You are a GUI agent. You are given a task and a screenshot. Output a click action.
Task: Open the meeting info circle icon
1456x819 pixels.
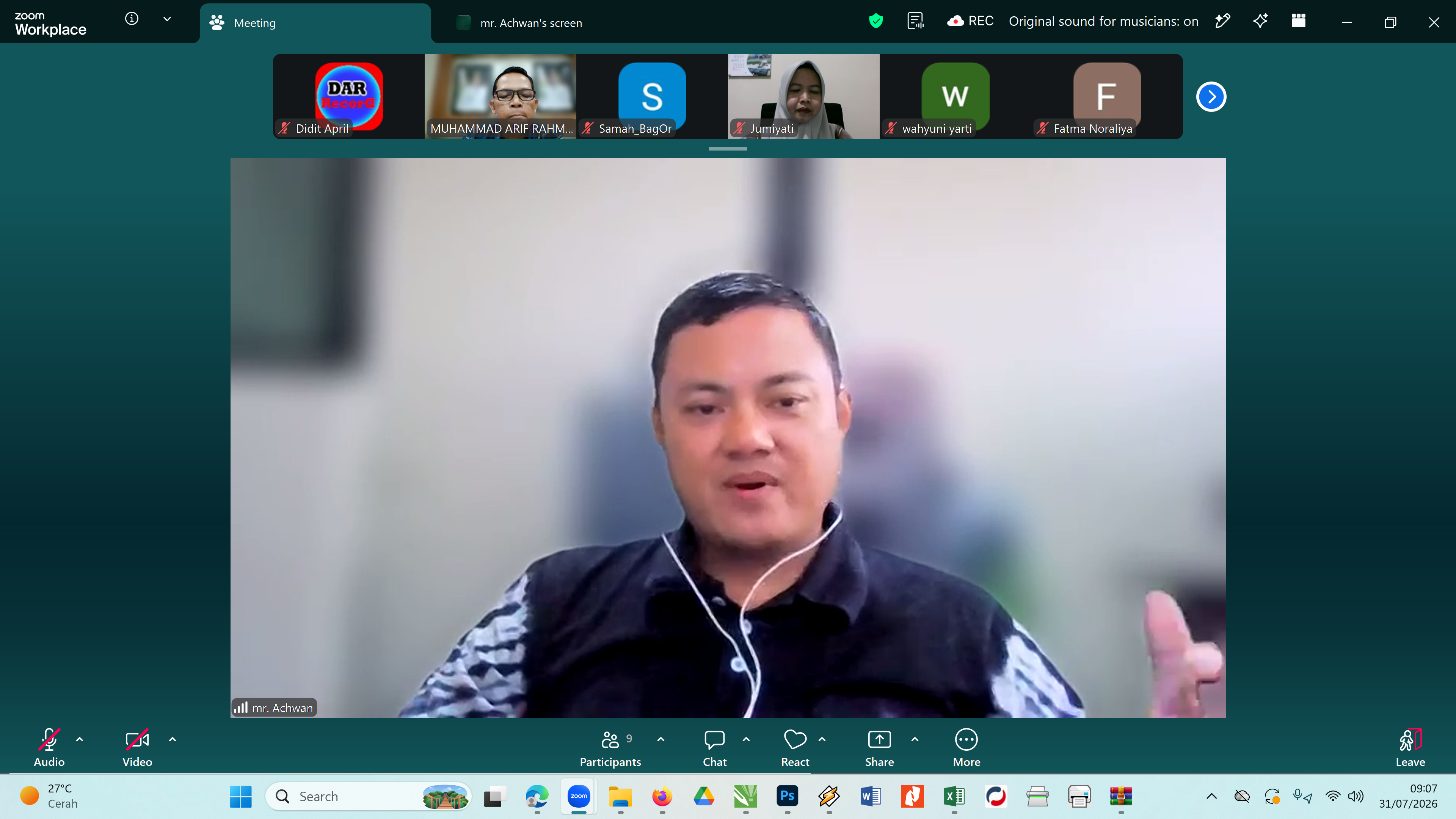132,19
